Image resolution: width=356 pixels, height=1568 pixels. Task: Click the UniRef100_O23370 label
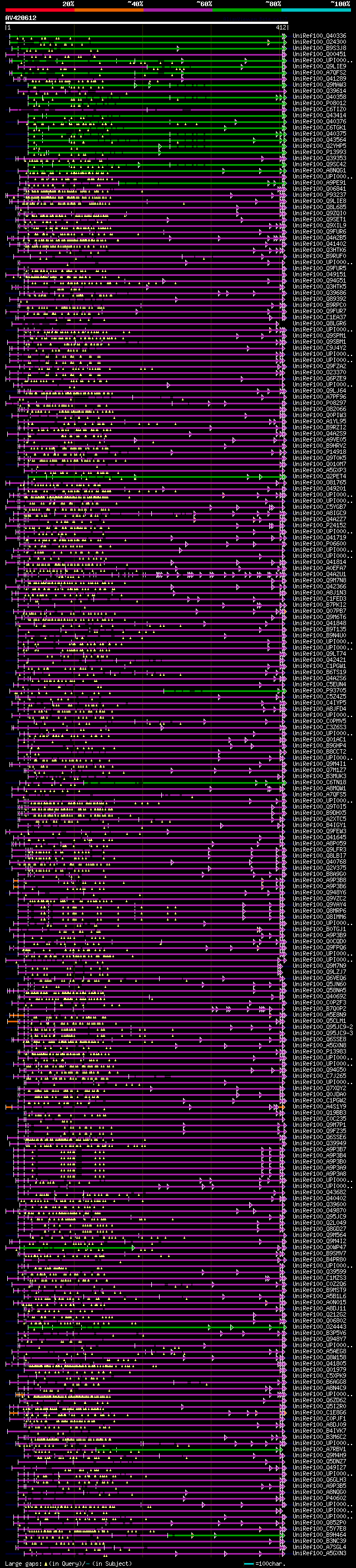tap(319, 373)
